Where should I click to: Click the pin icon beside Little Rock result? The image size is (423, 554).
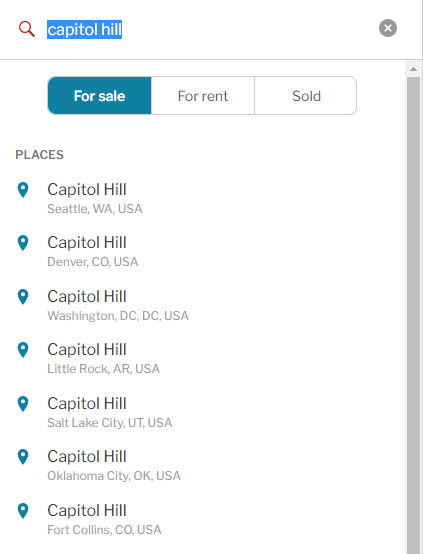tap(23, 350)
